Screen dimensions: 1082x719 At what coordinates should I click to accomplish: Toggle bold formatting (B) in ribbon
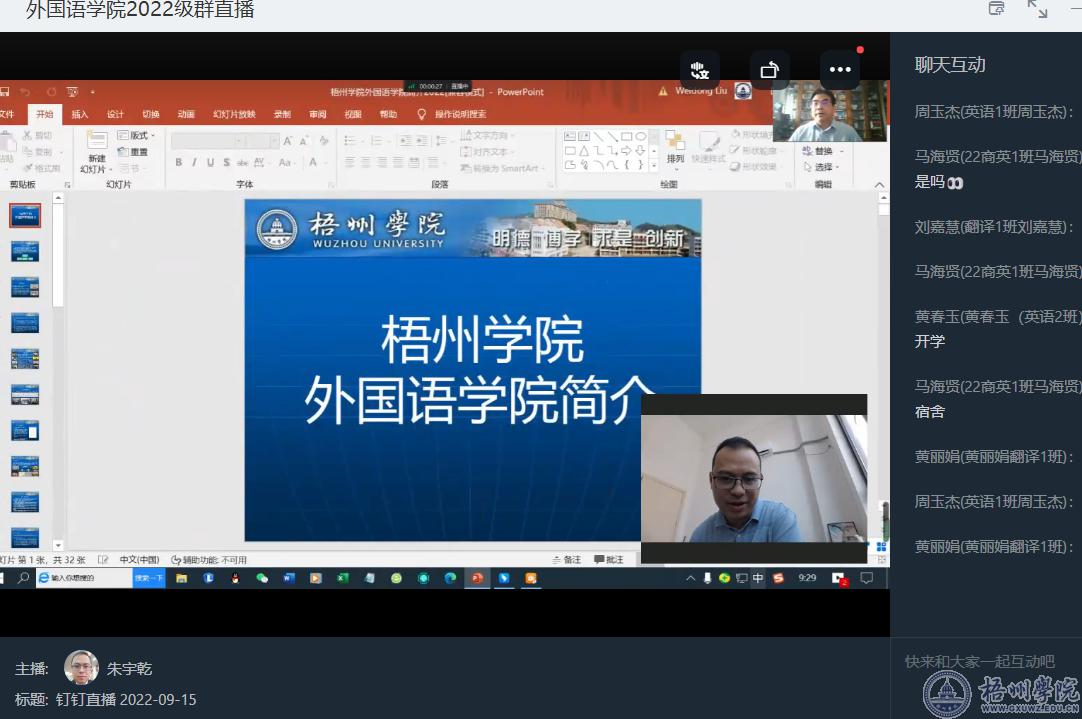tap(179, 162)
